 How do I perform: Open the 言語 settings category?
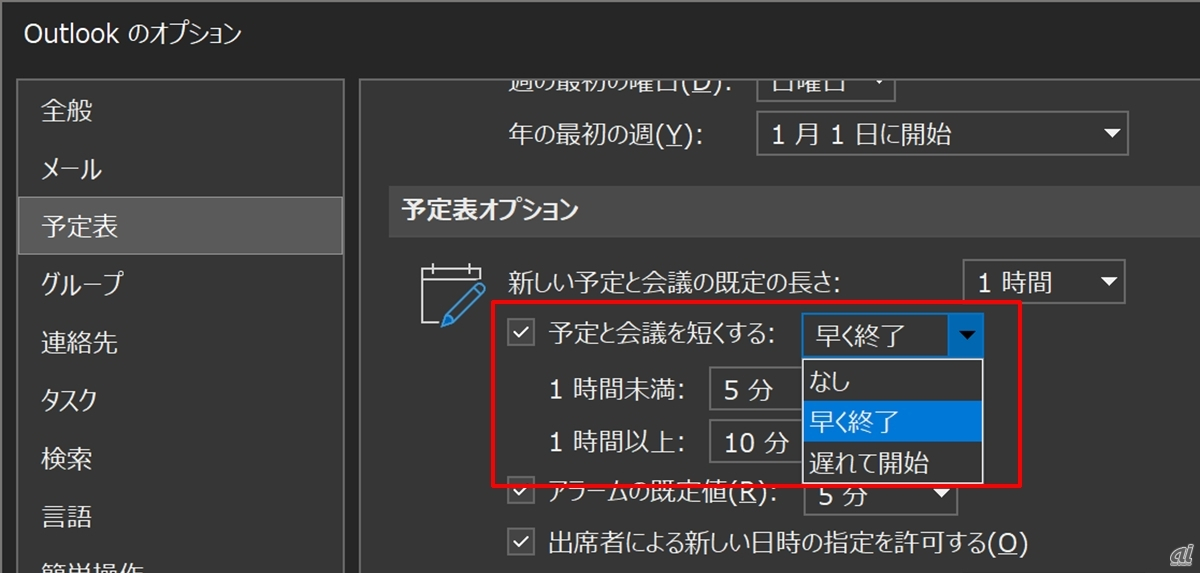pos(181,516)
